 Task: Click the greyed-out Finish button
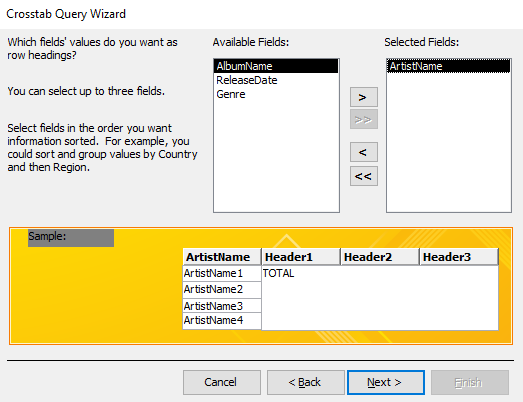coord(470,382)
